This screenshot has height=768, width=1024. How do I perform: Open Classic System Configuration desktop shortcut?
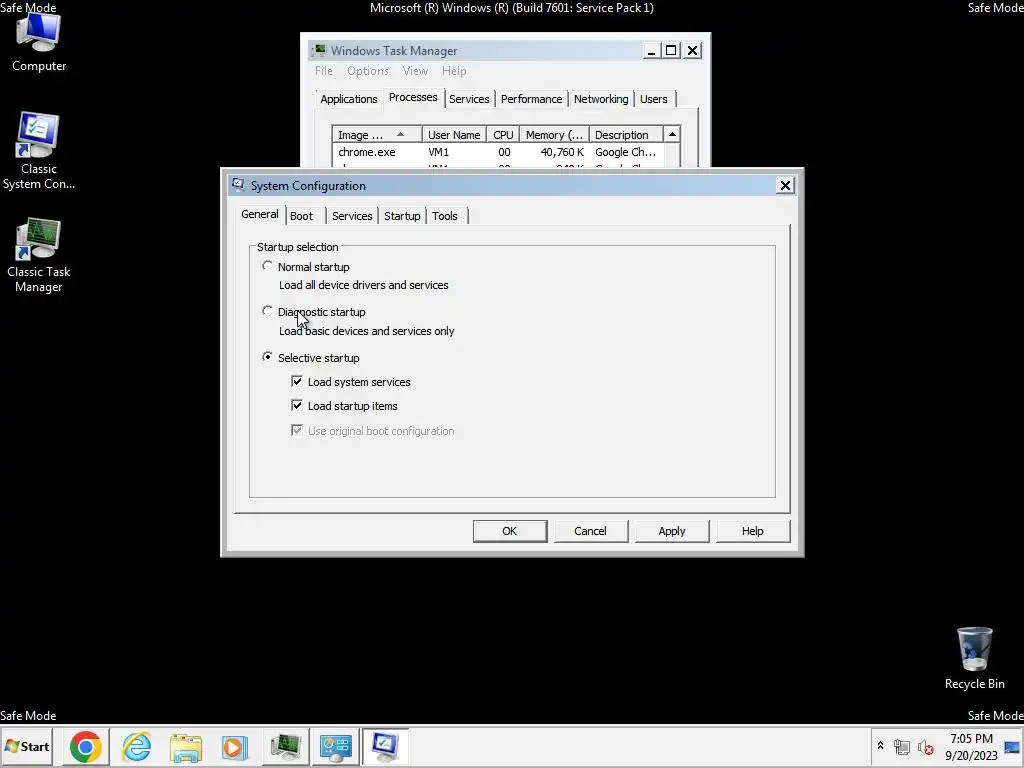coord(39,151)
